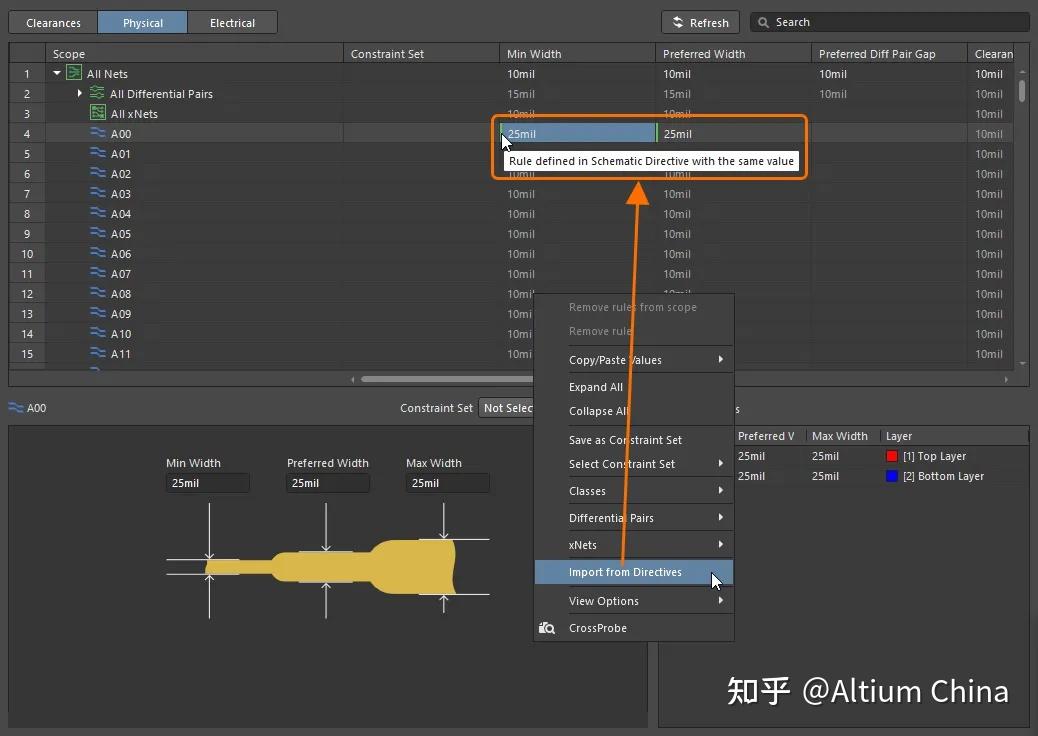
Task: Choose Expand All in context menu
Action: tap(634, 387)
